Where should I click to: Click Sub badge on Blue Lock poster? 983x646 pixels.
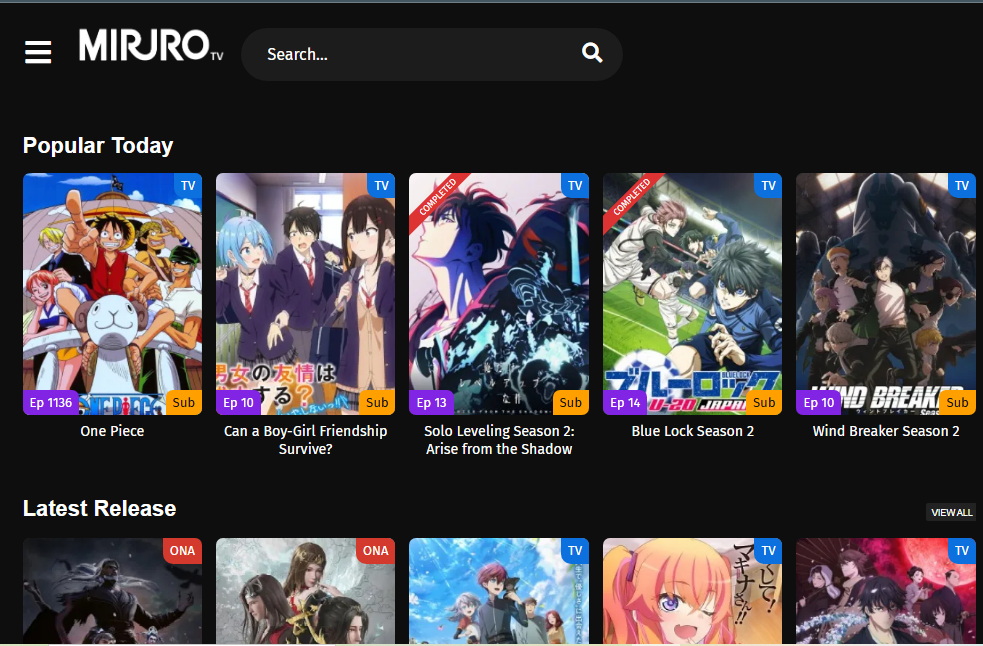(764, 402)
